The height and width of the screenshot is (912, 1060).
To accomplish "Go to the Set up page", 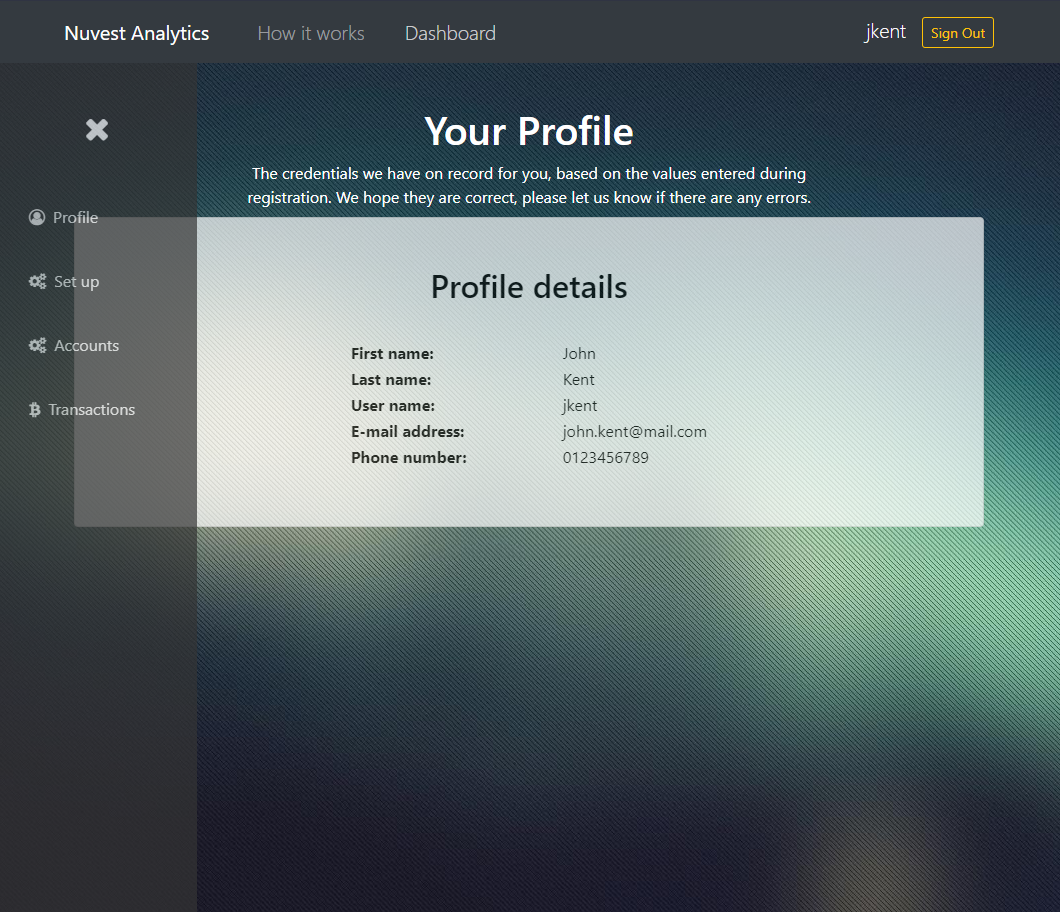I will tap(77, 281).
